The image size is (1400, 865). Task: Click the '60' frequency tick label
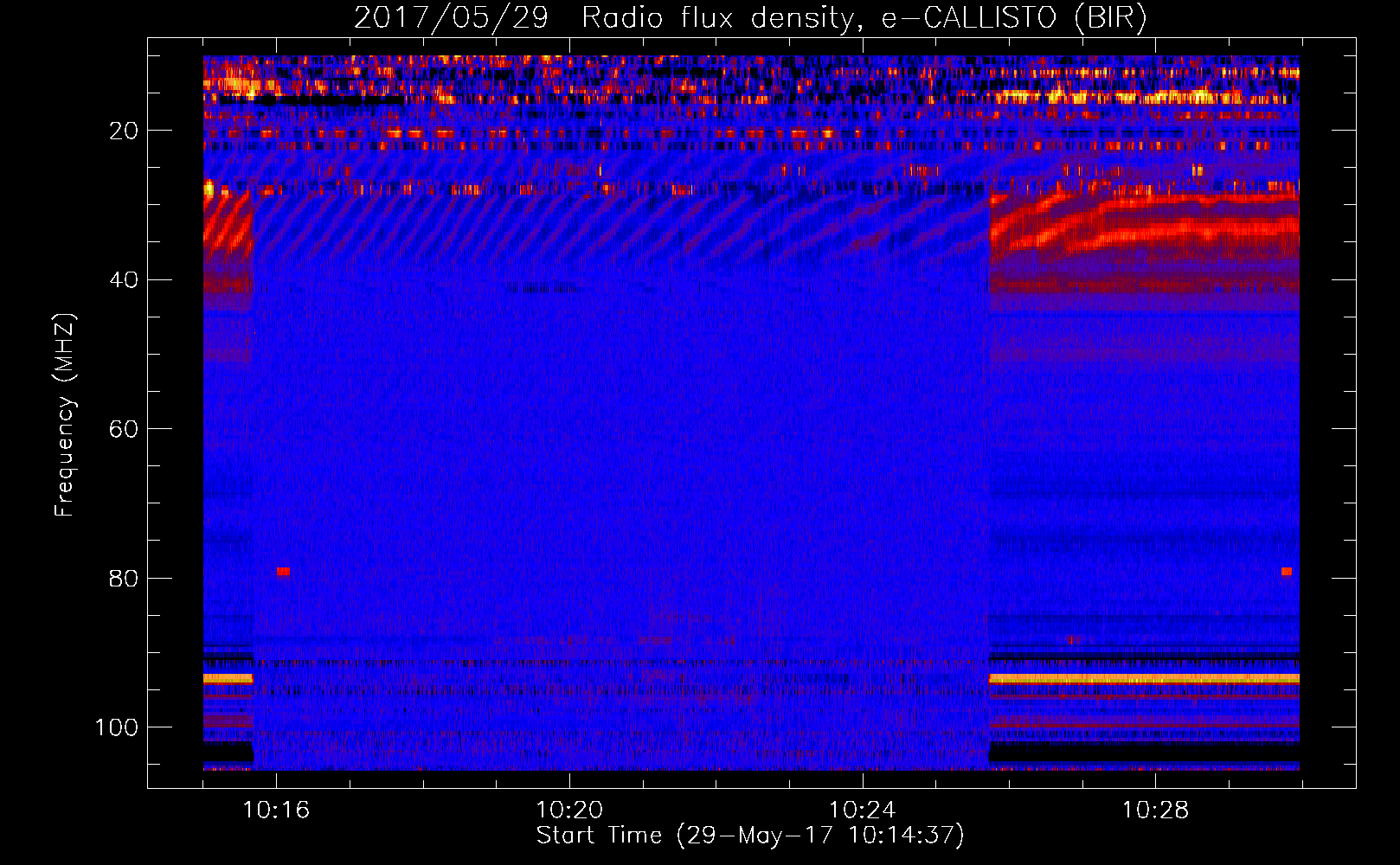tap(125, 429)
